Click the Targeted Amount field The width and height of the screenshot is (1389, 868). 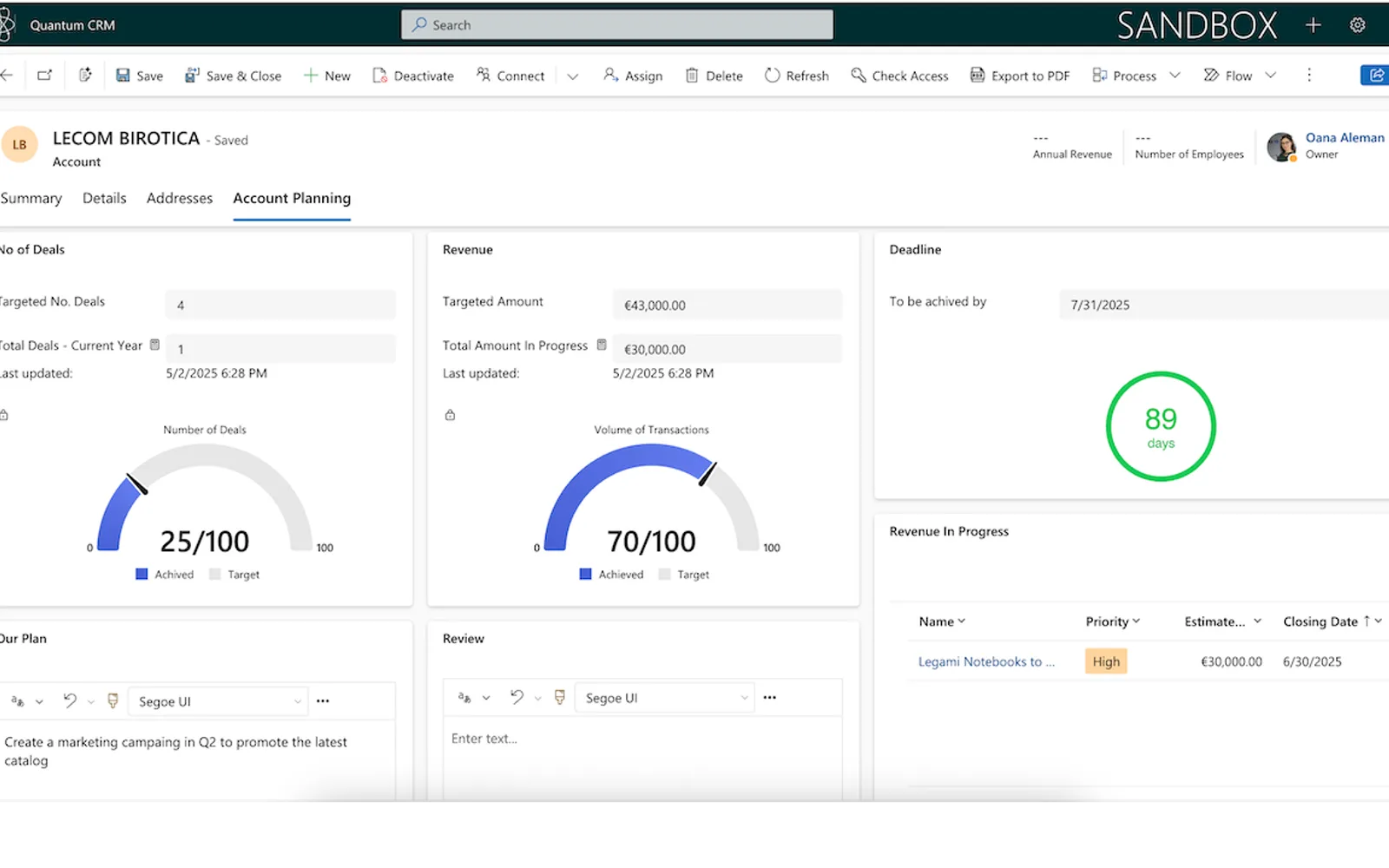727,305
